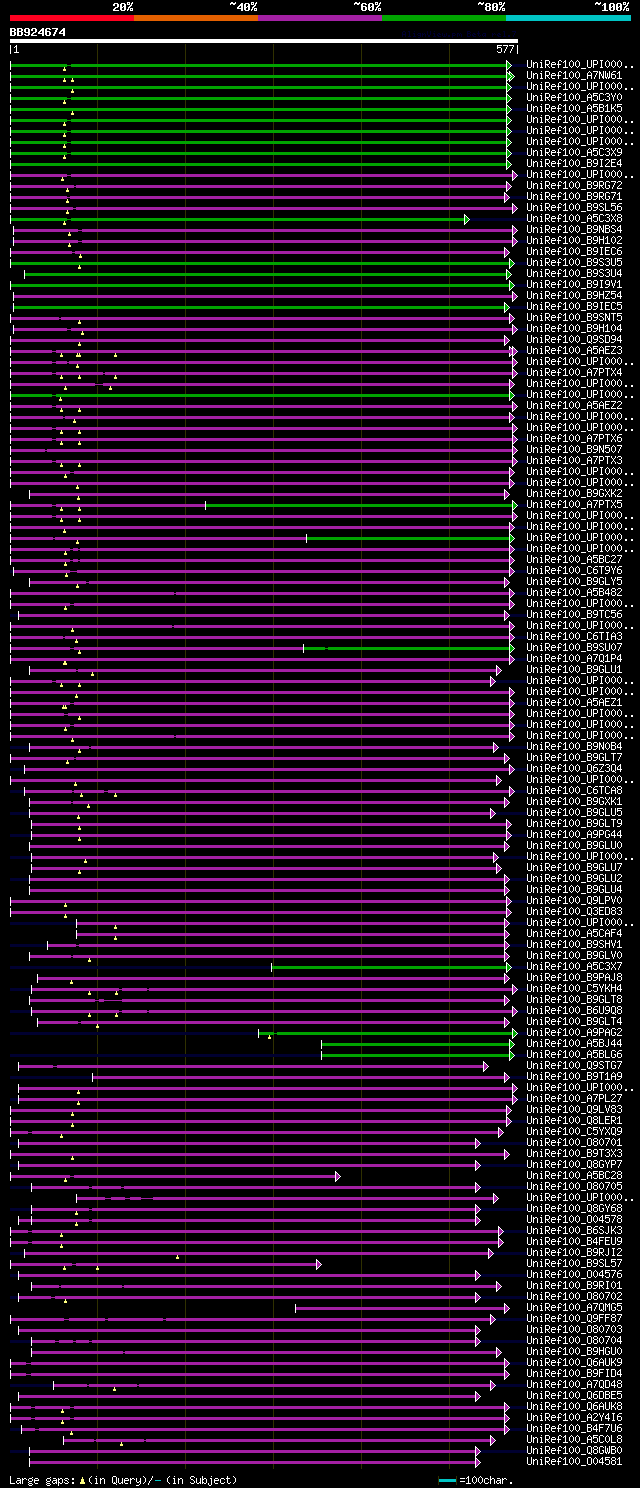
Task: Open hit UniRef100_A5C3Y0
Action: (x=574, y=98)
